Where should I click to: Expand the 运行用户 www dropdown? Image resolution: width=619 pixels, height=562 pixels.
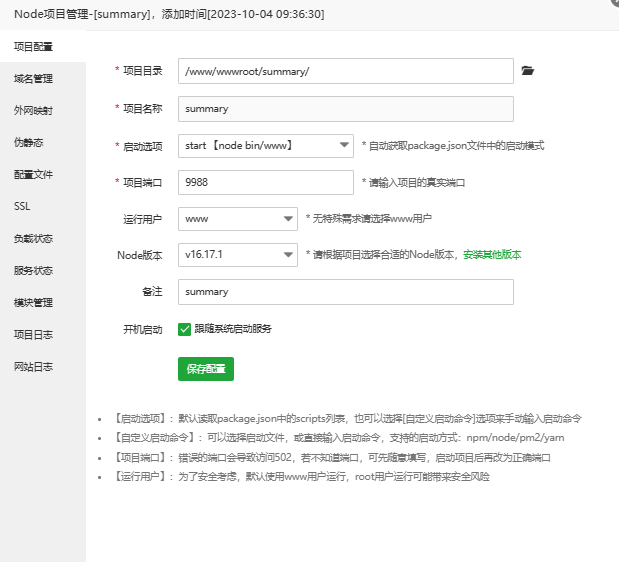tap(238, 219)
